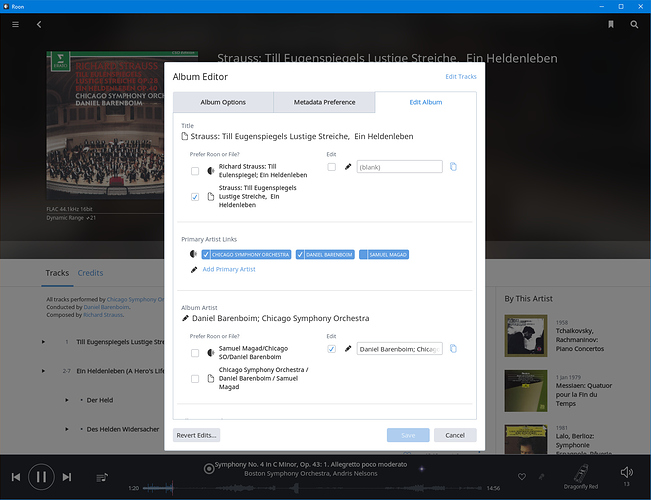Viewport: 651px width, 500px height.
Task: Cancel the Album Editor
Action: [x=455, y=435]
